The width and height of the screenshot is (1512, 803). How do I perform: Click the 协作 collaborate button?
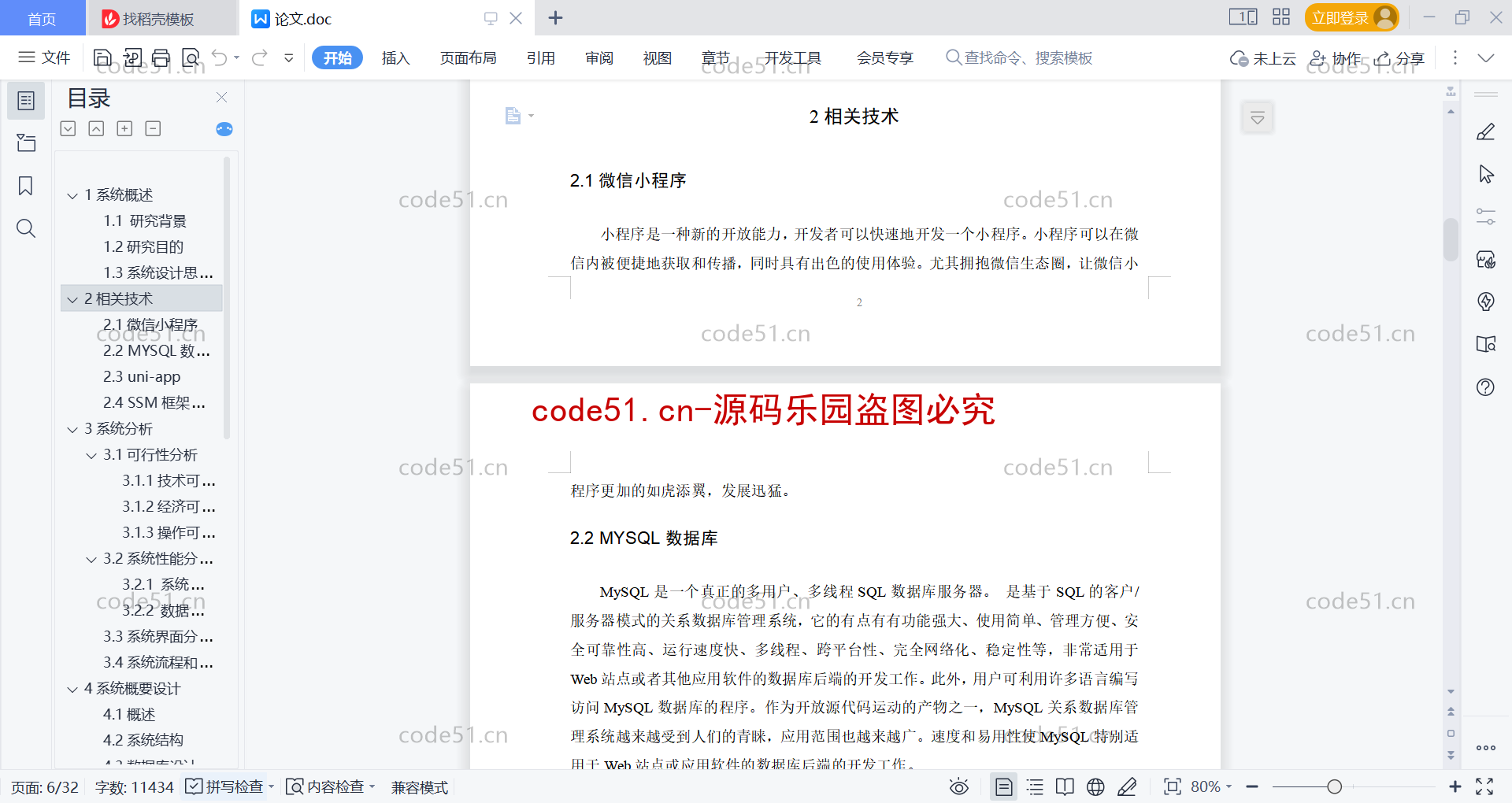pyautogui.click(x=1335, y=58)
